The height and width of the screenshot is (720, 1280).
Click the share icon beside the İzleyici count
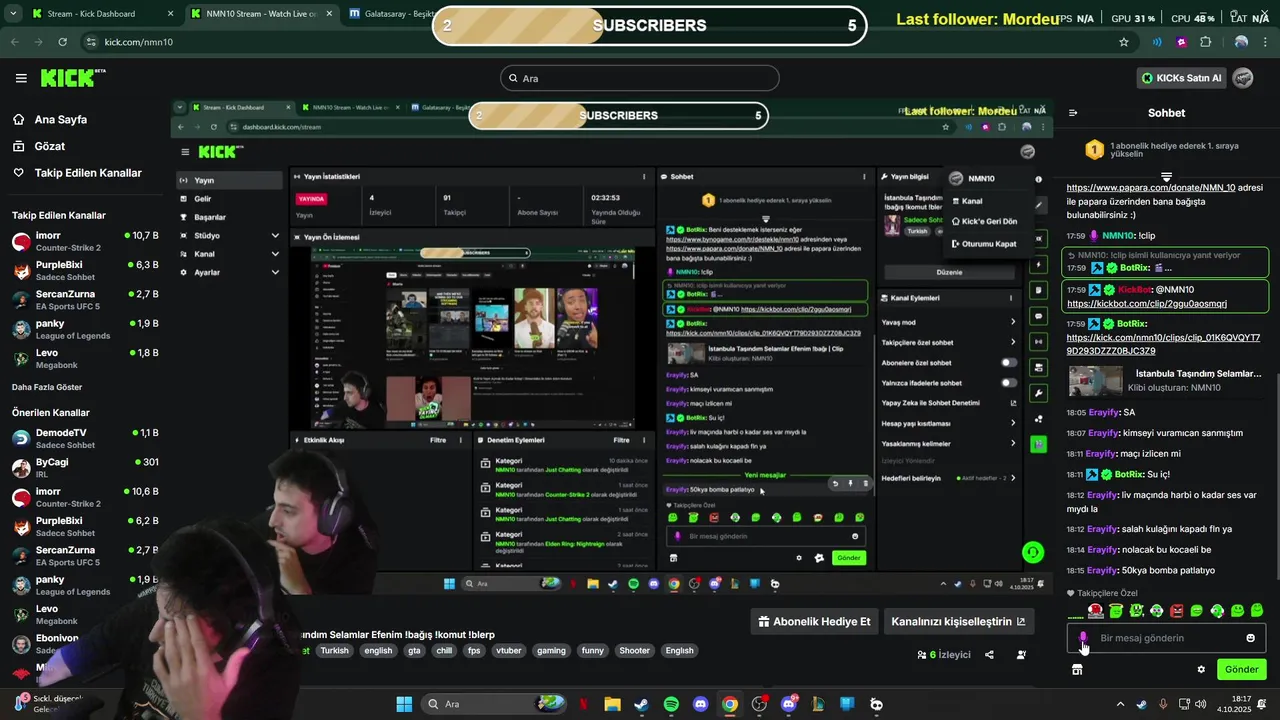tap(989, 655)
